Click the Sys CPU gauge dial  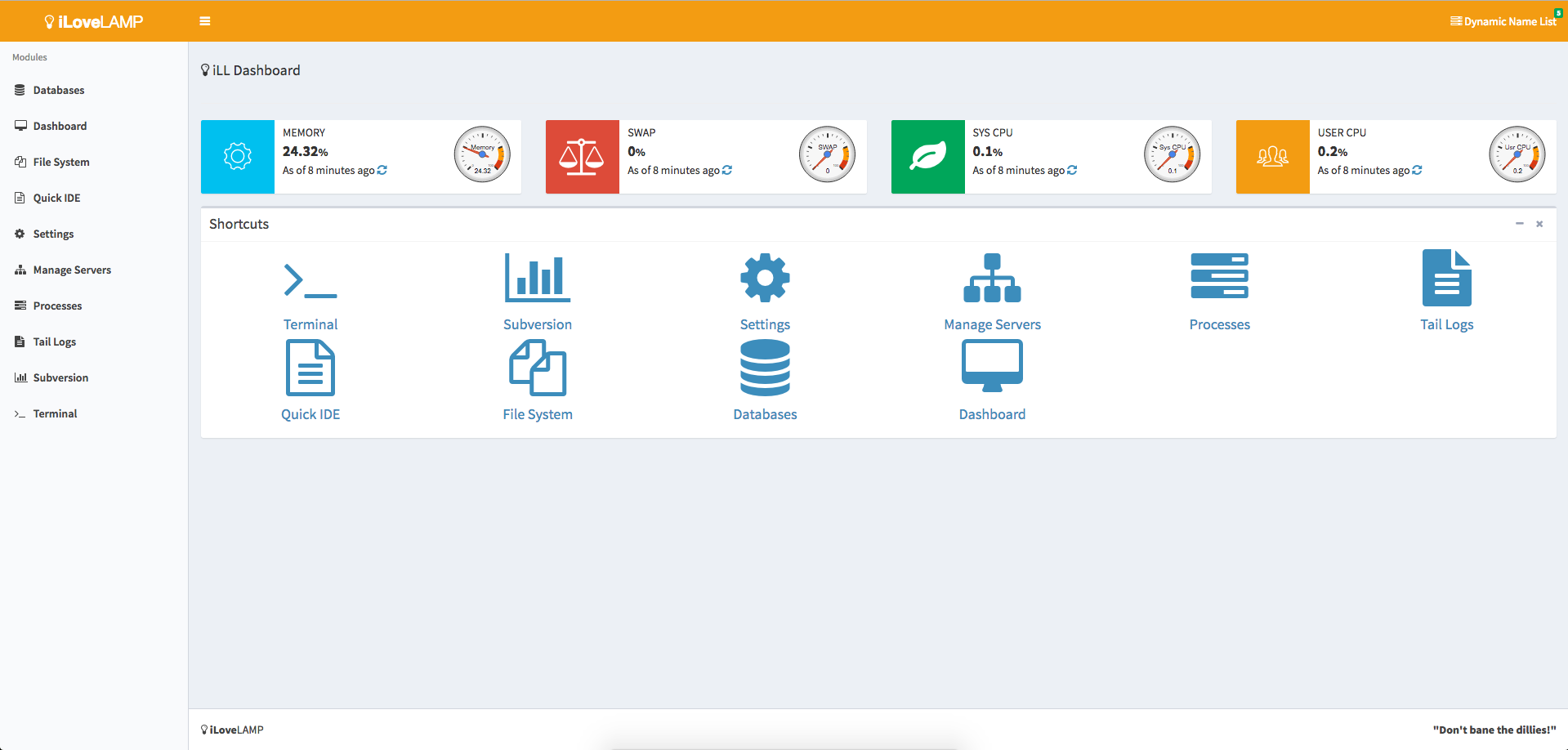tap(1173, 154)
